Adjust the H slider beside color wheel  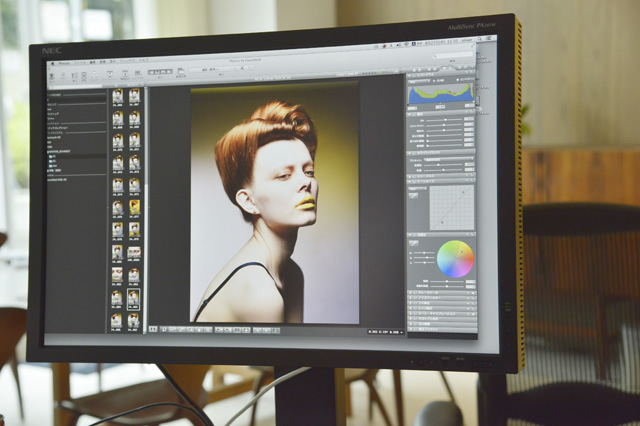pyautogui.click(x=424, y=253)
